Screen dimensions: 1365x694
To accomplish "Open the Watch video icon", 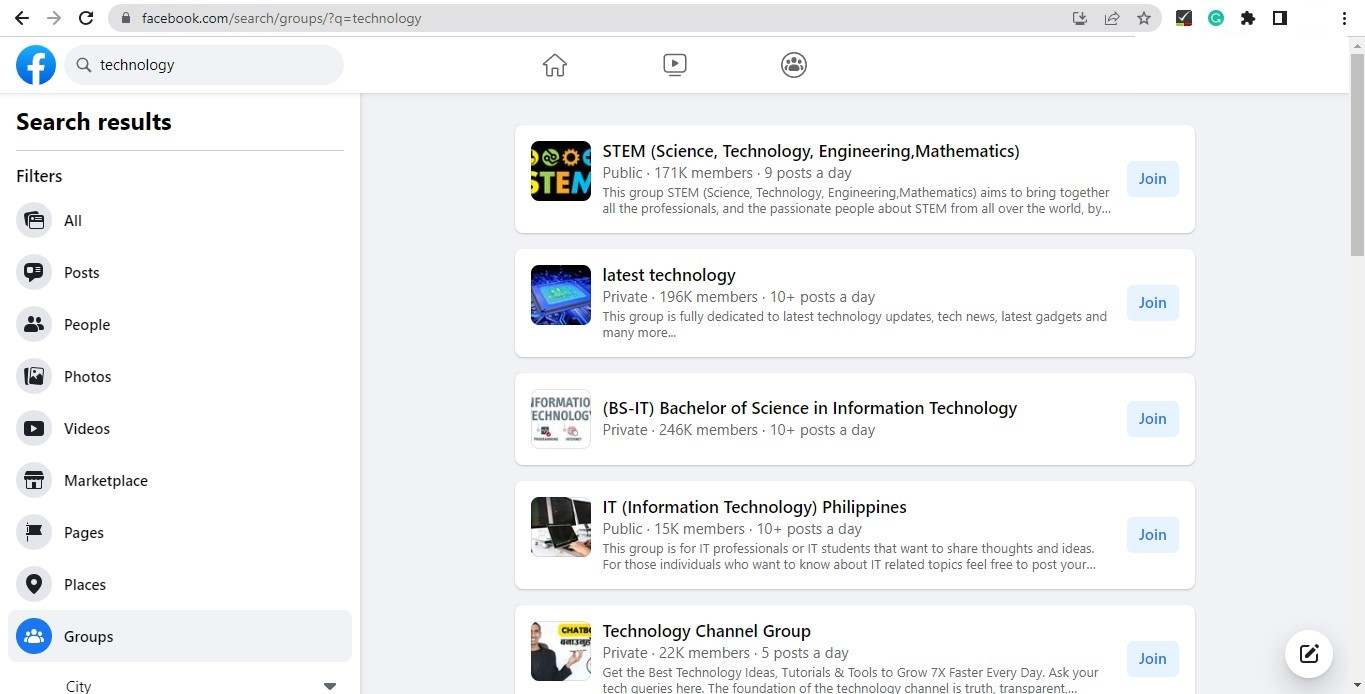I will pyautogui.click(x=675, y=65).
